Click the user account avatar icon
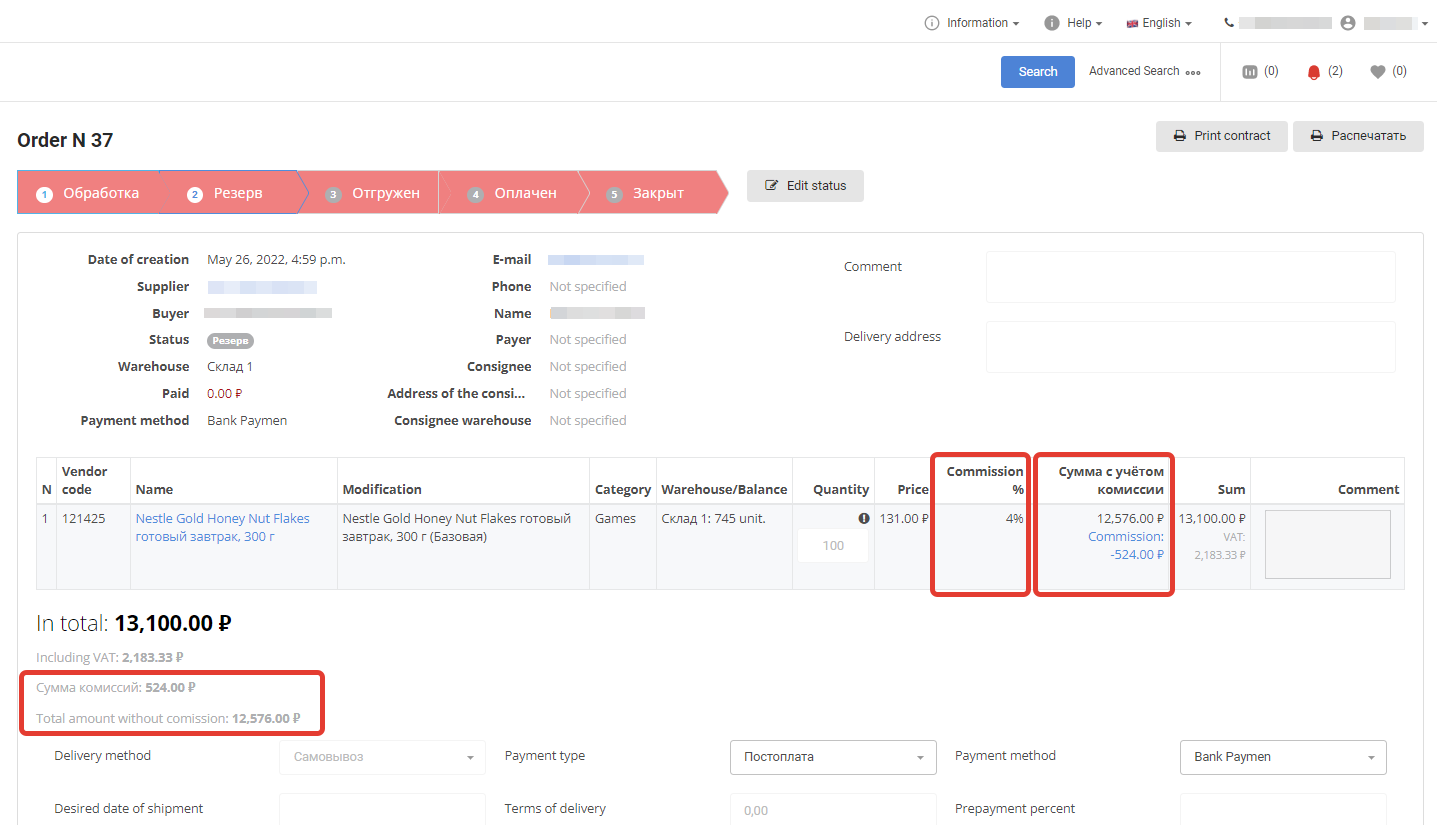 [x=1348, y=23]
